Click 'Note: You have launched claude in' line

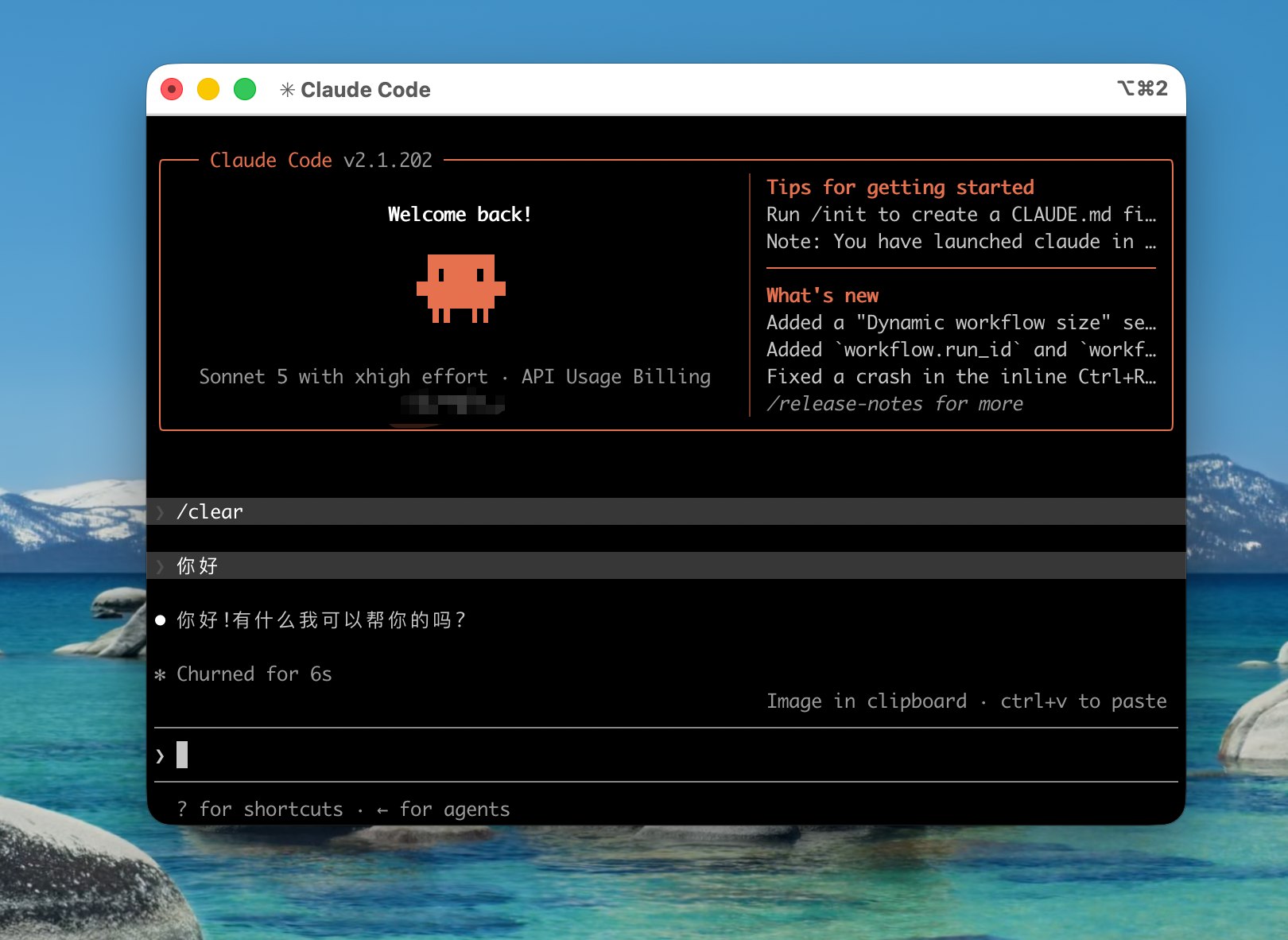961,242
